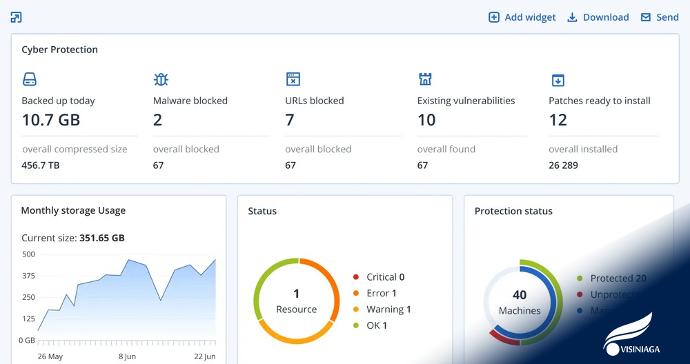Click the 1 Resource donut center
The height and width of the screenshot is (364, 690).
tap(296, 301)
